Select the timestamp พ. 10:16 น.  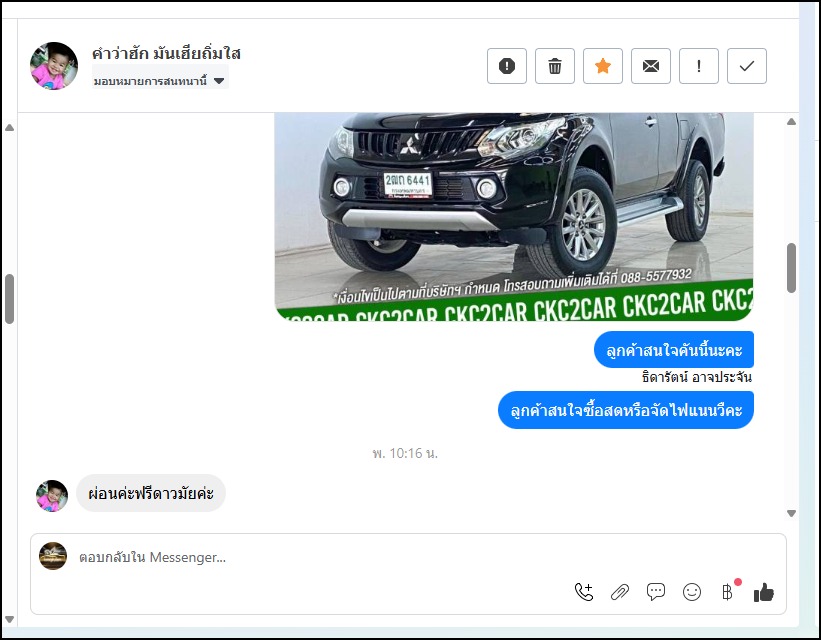405,453
